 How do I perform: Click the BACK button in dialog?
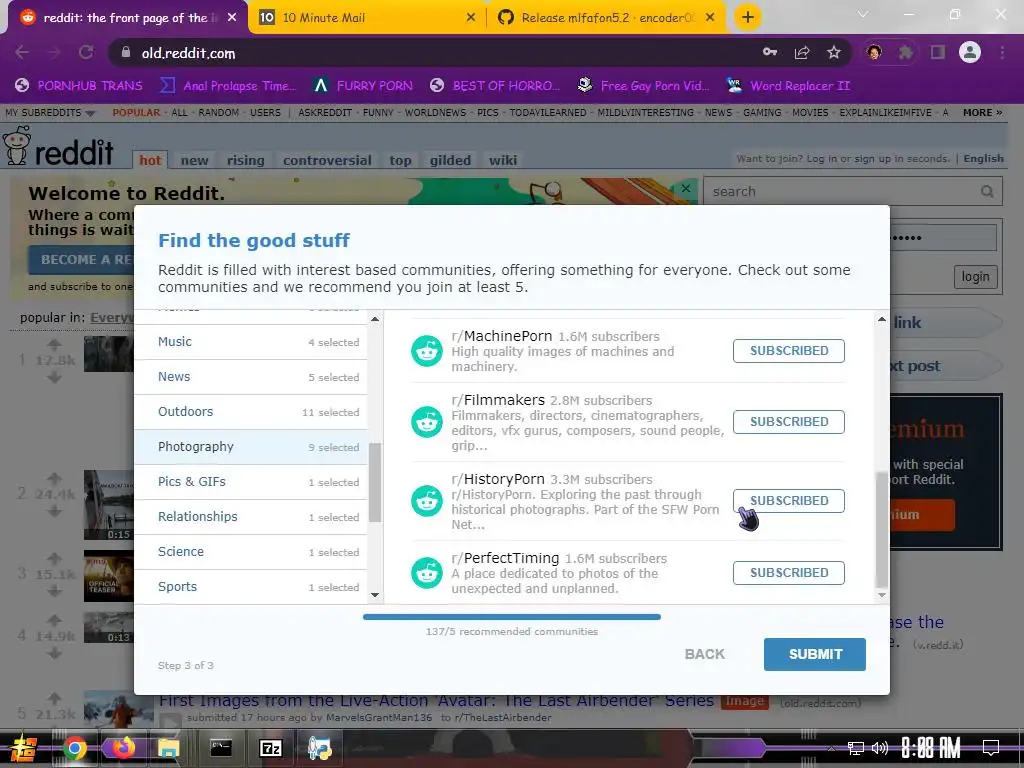705,654
